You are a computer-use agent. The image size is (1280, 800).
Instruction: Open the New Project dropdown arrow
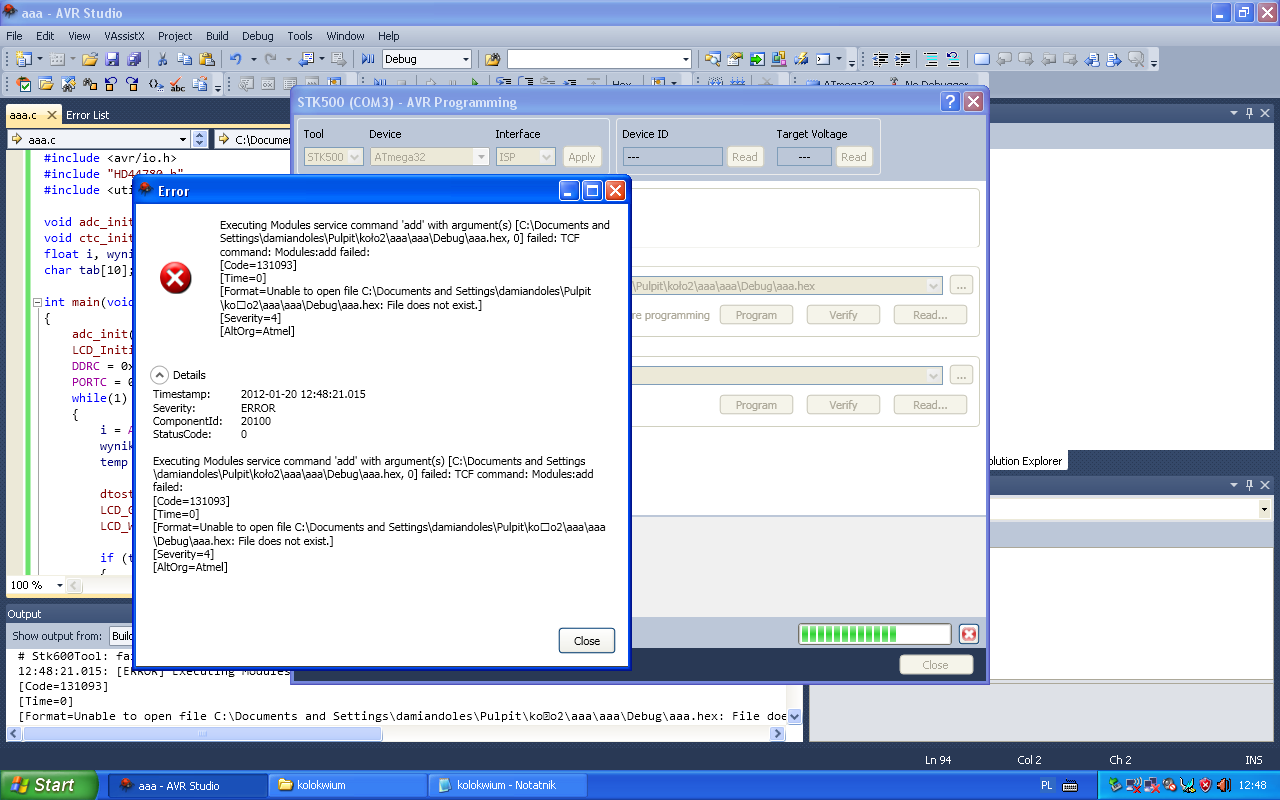[39, 59]
